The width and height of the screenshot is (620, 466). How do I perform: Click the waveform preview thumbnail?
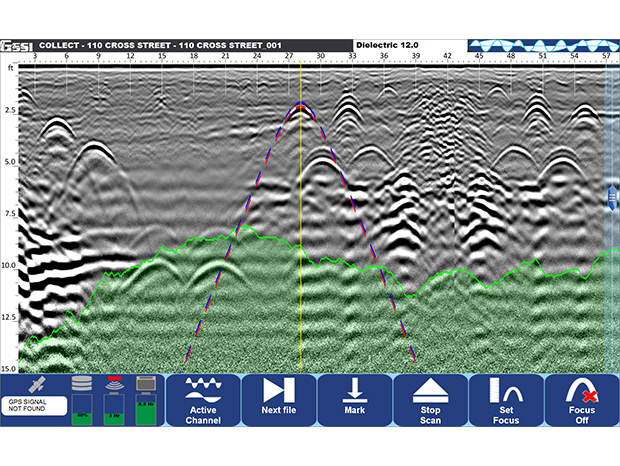point(541,45)
